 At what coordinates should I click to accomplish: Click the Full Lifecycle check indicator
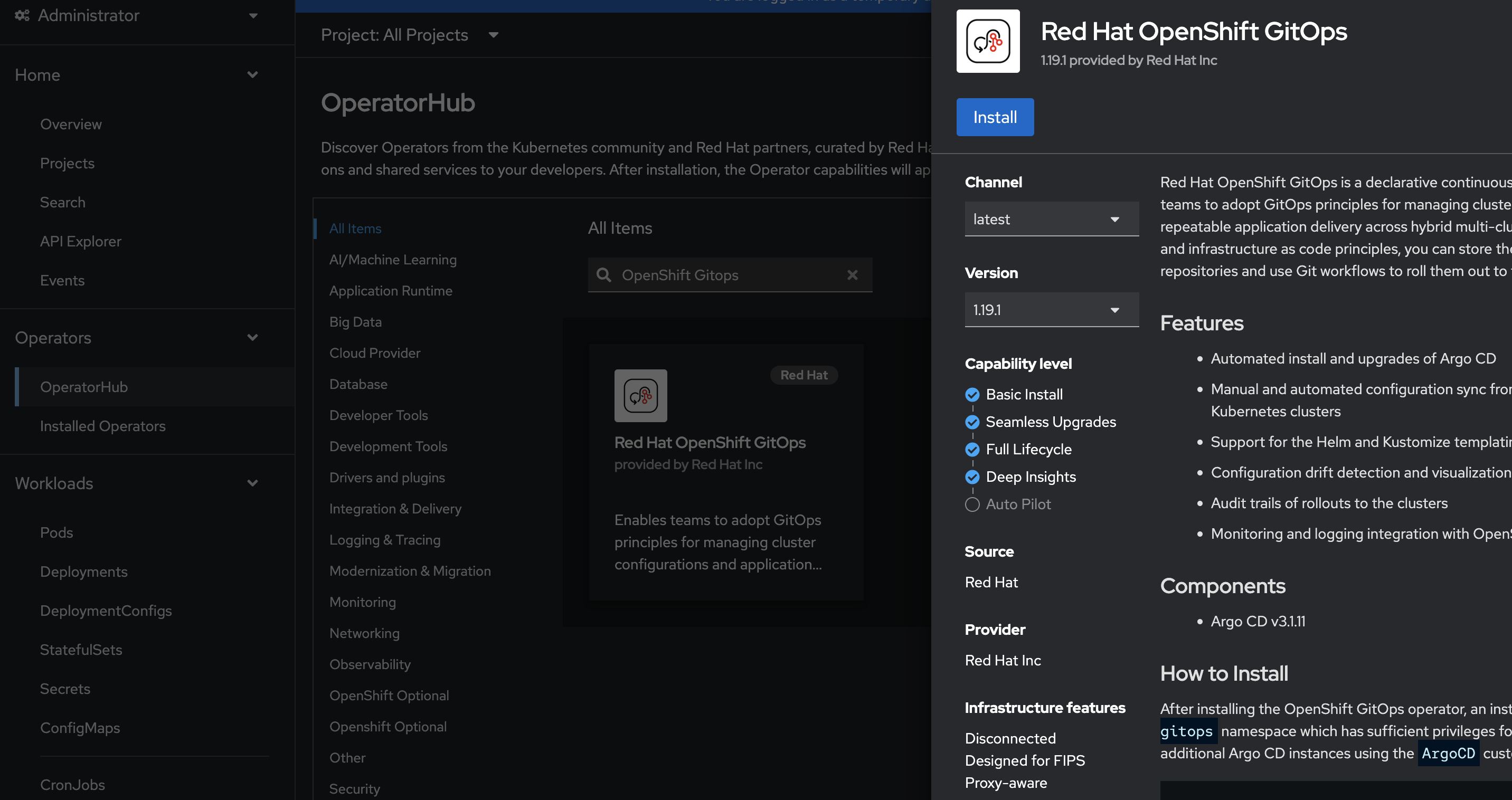(972, 449)
